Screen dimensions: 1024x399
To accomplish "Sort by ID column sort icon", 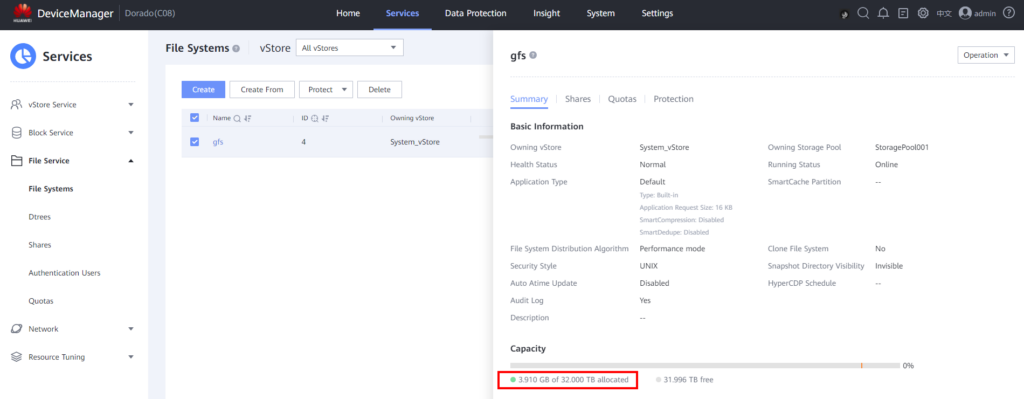I will pos(325,118).
